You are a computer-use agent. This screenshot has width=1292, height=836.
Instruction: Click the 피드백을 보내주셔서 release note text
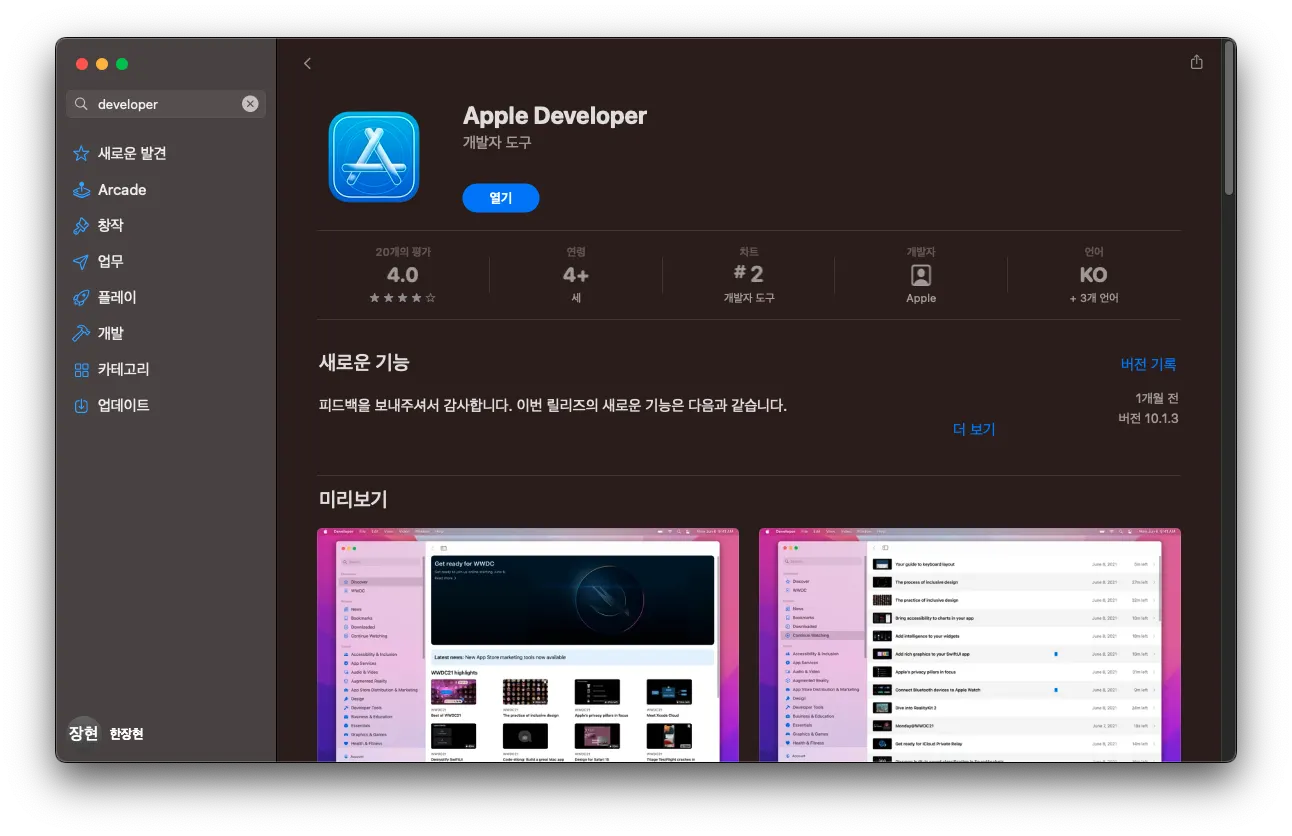(552, 406)
